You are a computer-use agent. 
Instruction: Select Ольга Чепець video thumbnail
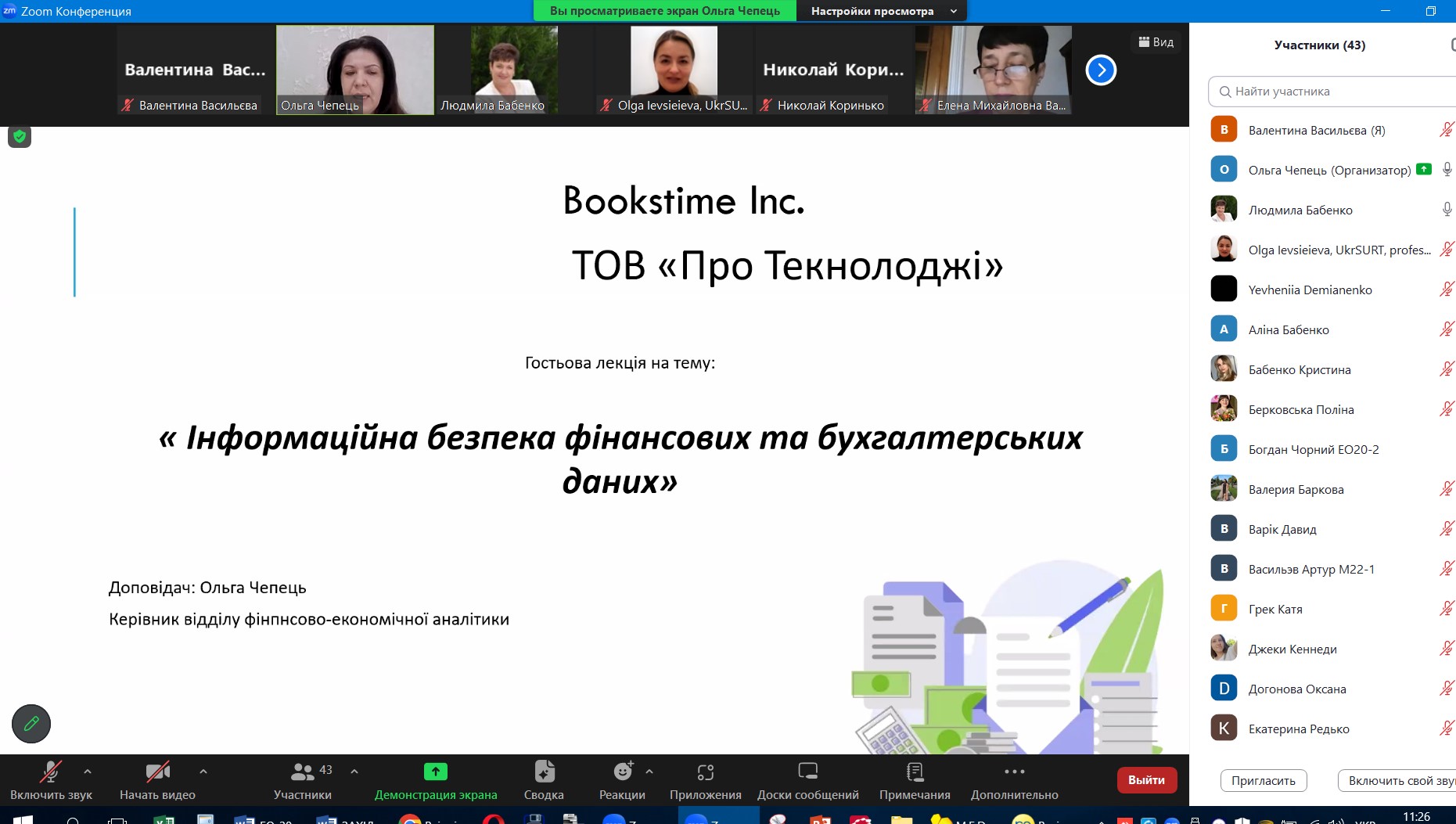(355, 70)
